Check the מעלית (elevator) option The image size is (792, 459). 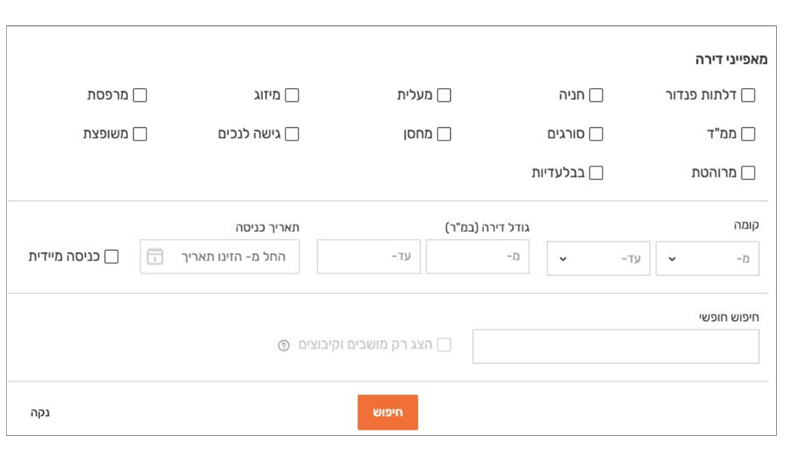tap(444, 96)
